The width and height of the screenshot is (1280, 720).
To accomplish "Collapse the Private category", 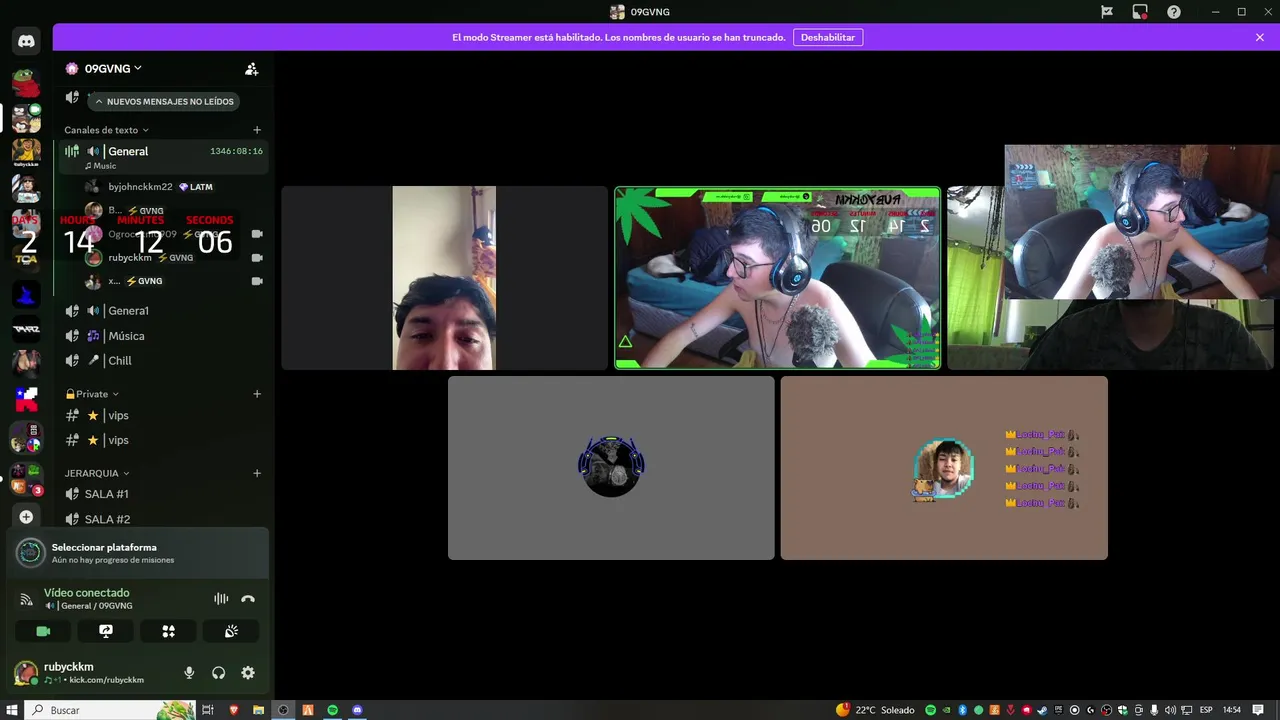I will 92,394.
